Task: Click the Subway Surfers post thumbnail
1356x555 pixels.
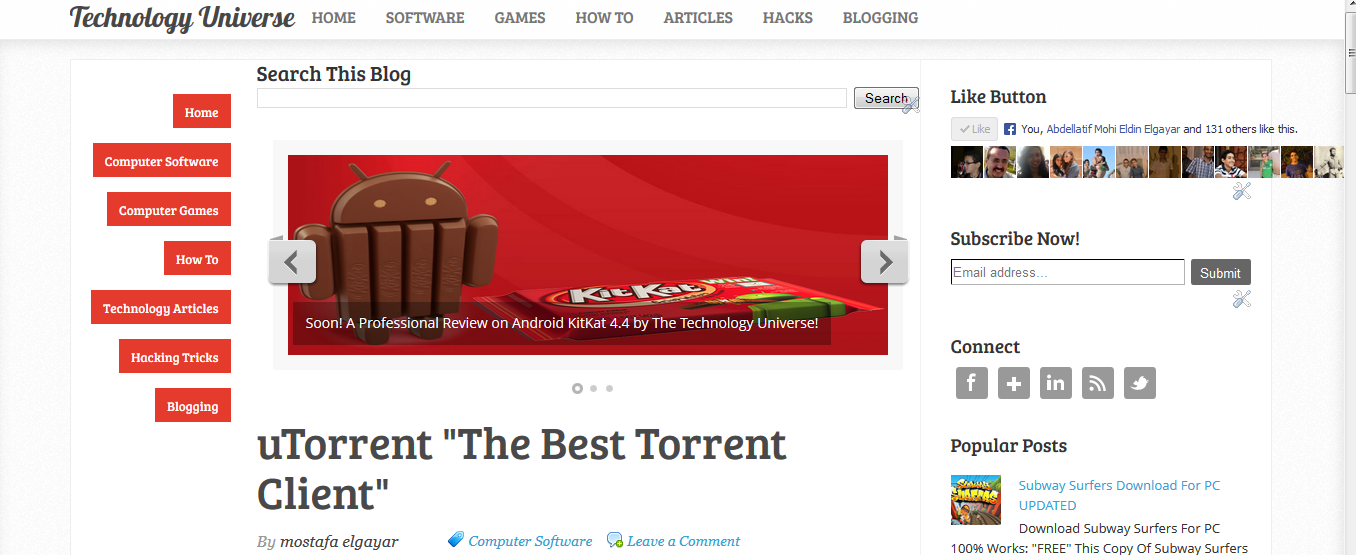Action: click(976, 500)
